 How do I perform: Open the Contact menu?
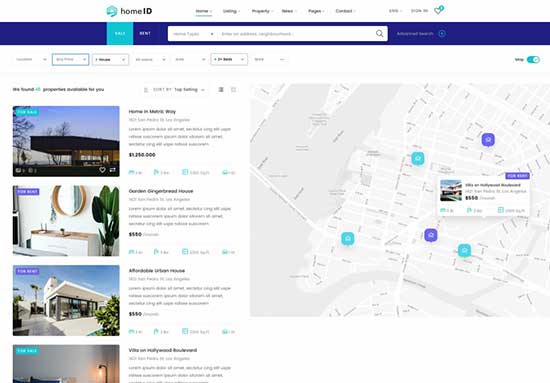pos(346,11)
